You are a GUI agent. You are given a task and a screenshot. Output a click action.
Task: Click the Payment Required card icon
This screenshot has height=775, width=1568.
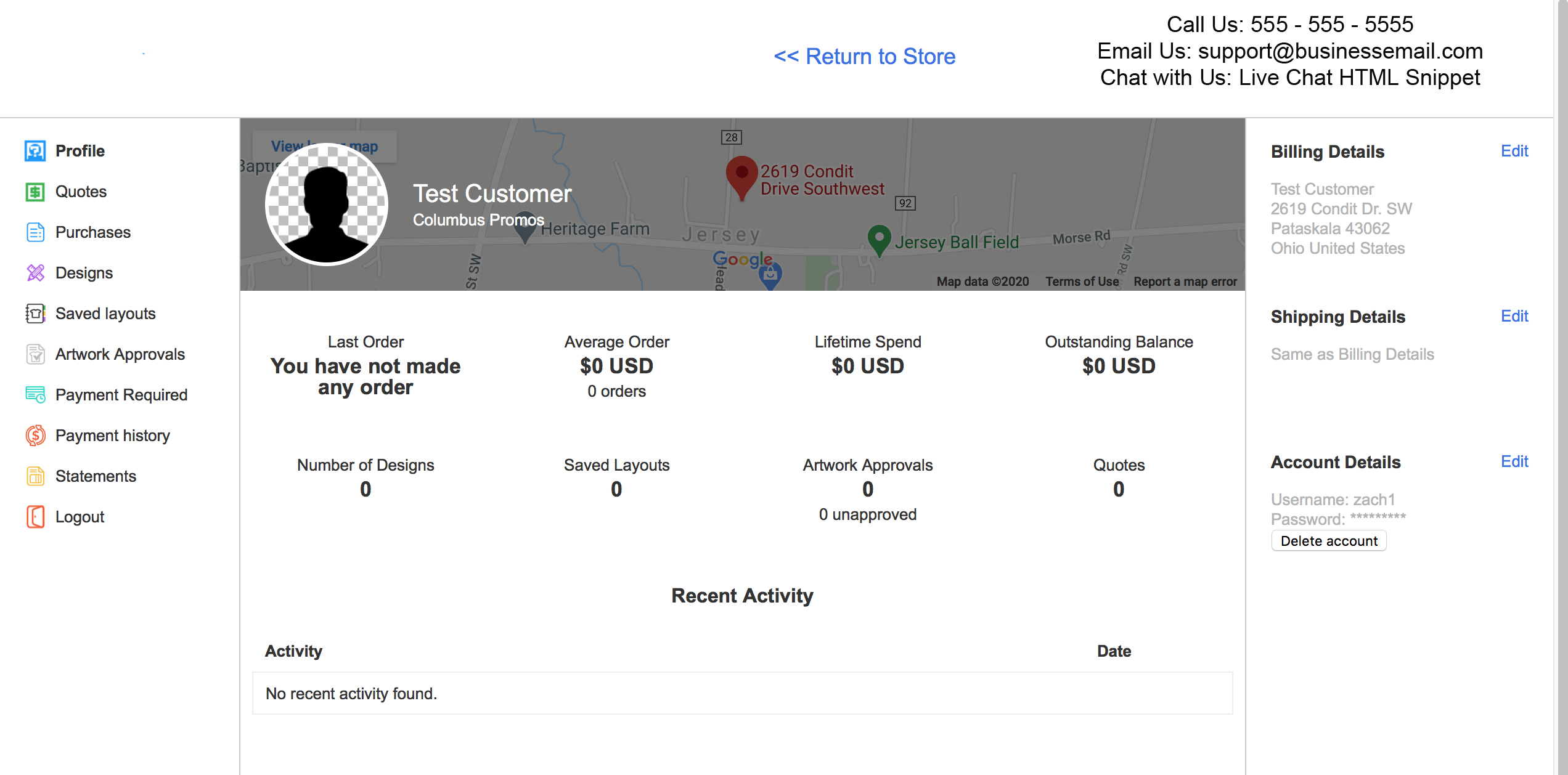35,395
